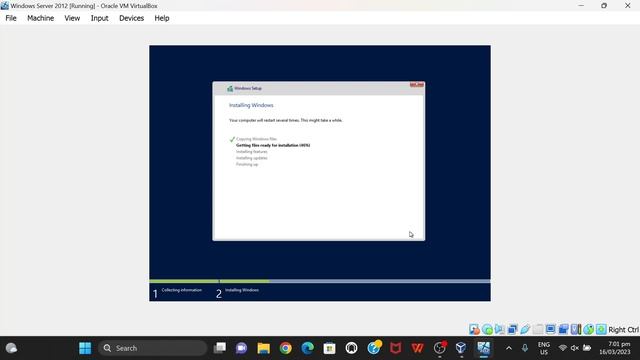Click the Right Ctrl host key label
Screen dimensions: 640x360
pyautogui.click(x=623, y=329)
